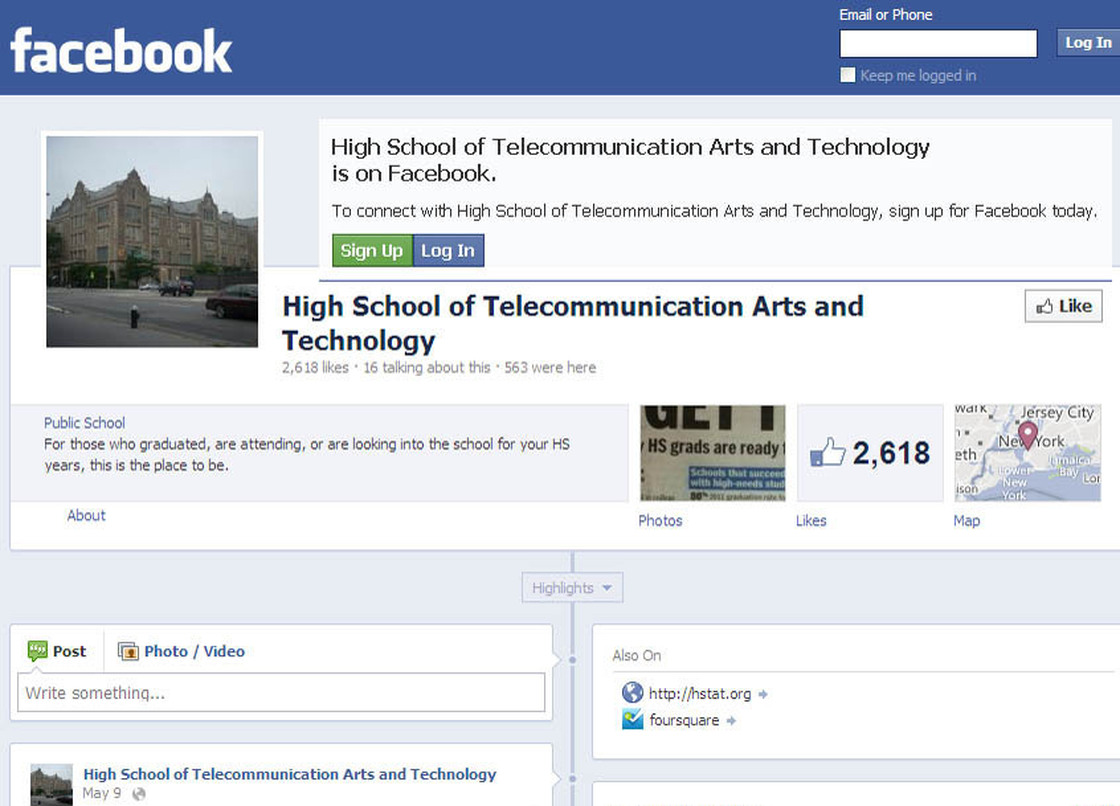
Task: Click the '2,618 likes' text
Action: click(x=315, y=367)
